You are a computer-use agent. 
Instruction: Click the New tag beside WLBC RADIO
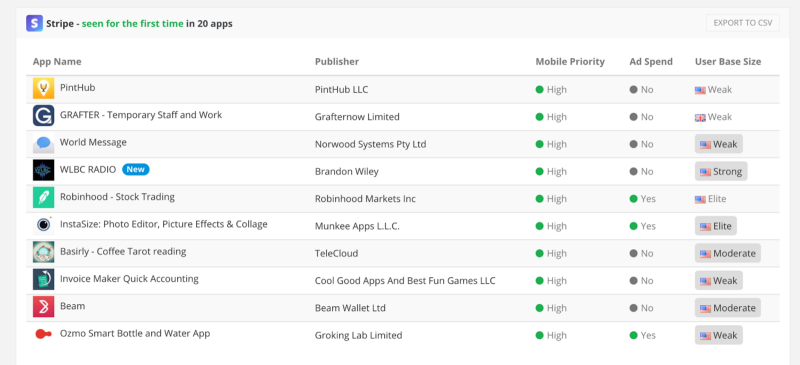[136, 169]
